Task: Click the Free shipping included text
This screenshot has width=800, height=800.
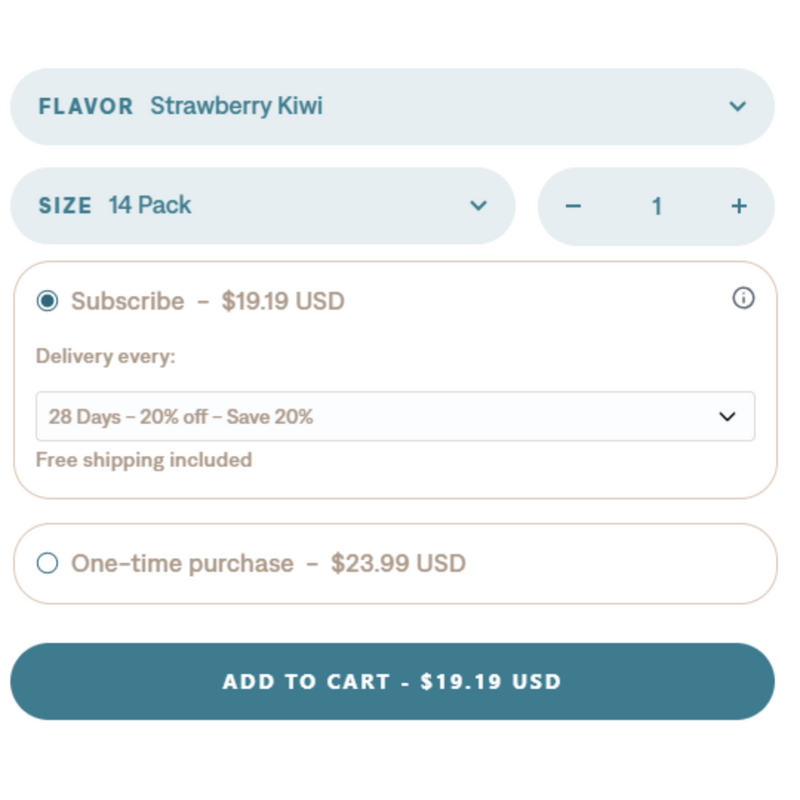Action: point(143,460)
